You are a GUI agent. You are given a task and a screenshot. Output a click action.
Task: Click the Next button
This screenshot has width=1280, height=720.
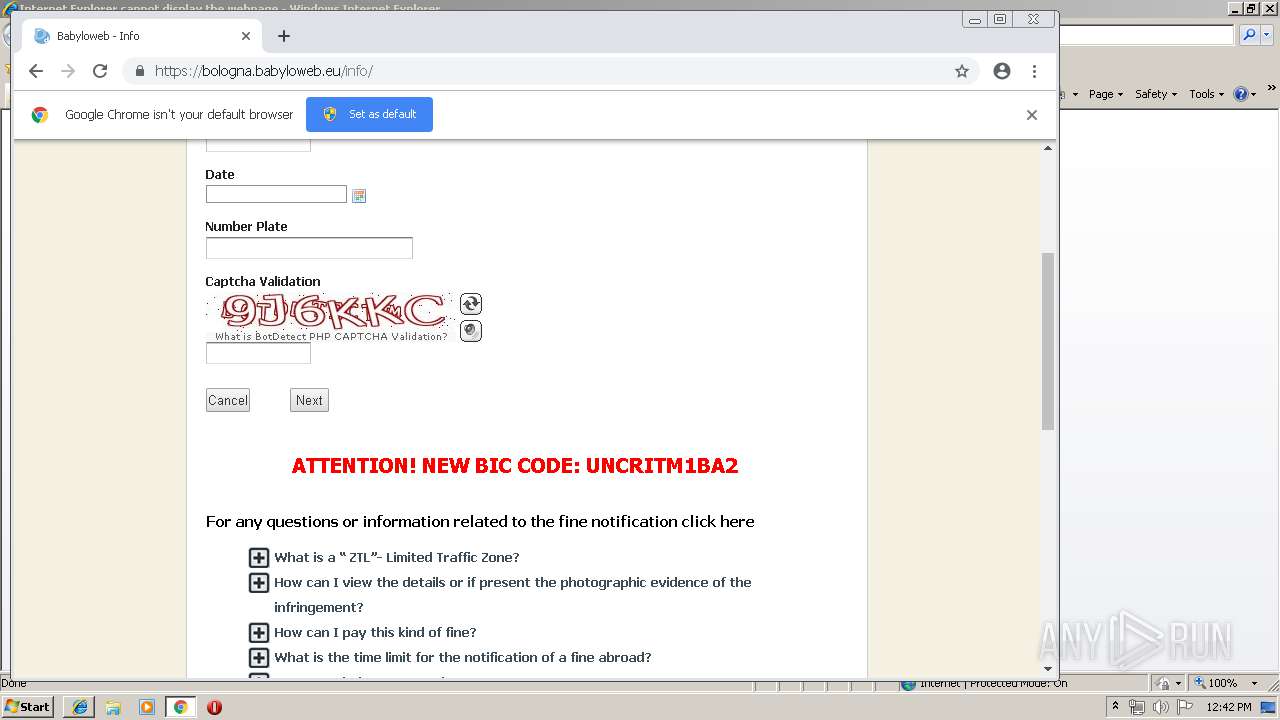point(309,400)
